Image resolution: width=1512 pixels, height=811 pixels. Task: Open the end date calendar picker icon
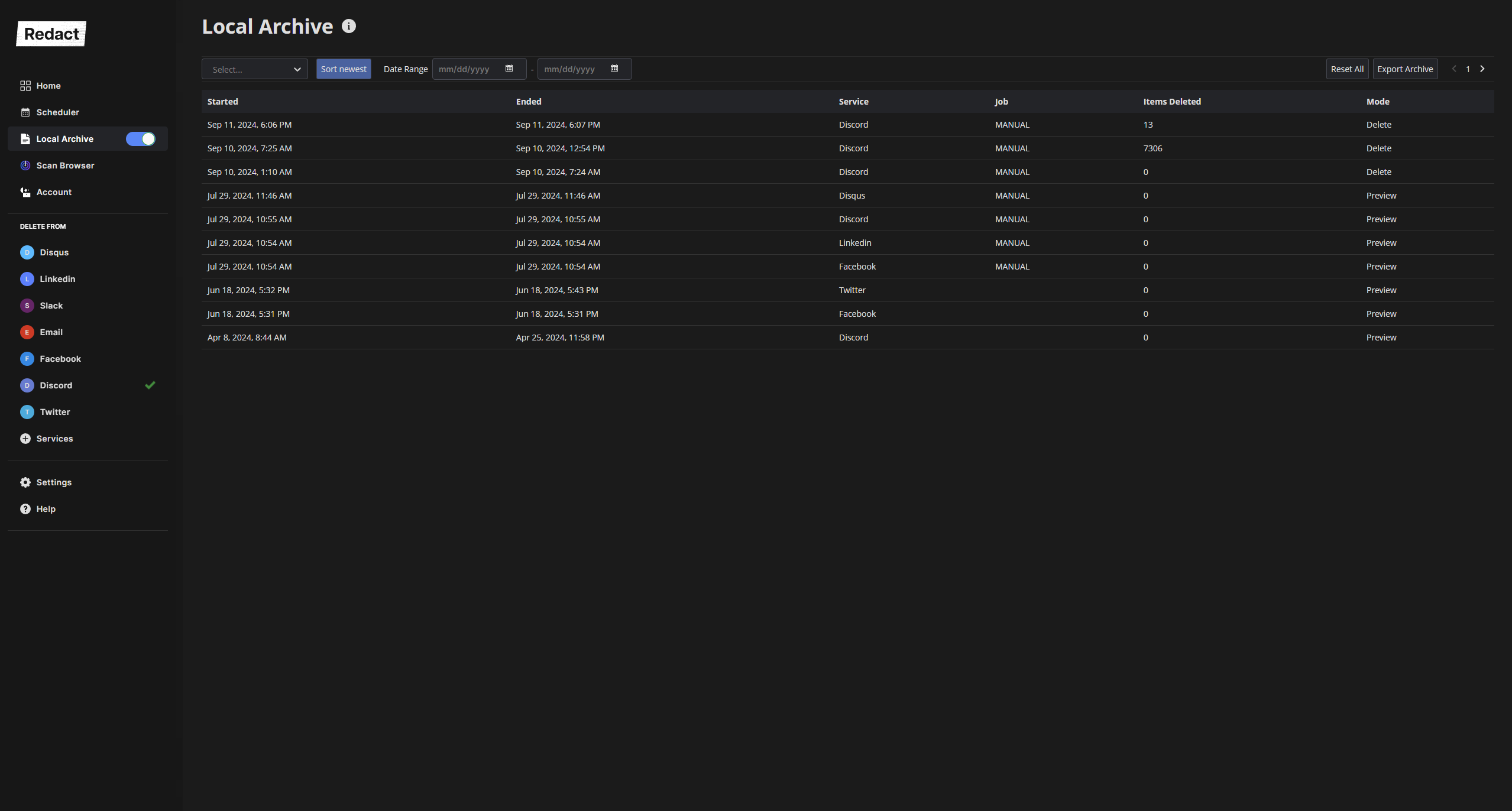(x=614, y=69)
